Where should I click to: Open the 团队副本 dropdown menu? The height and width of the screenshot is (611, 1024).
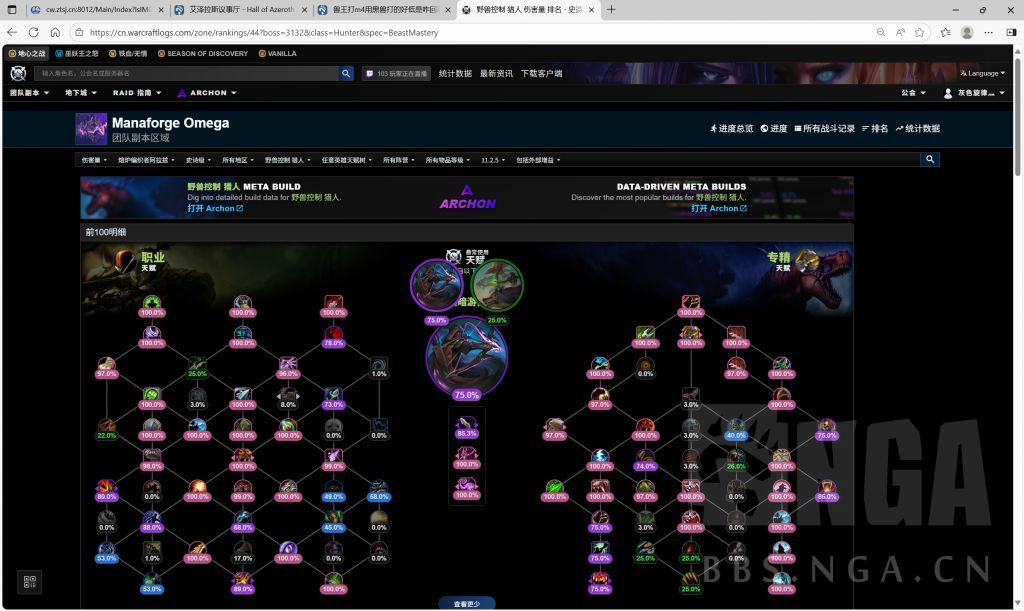pos(30,93)
